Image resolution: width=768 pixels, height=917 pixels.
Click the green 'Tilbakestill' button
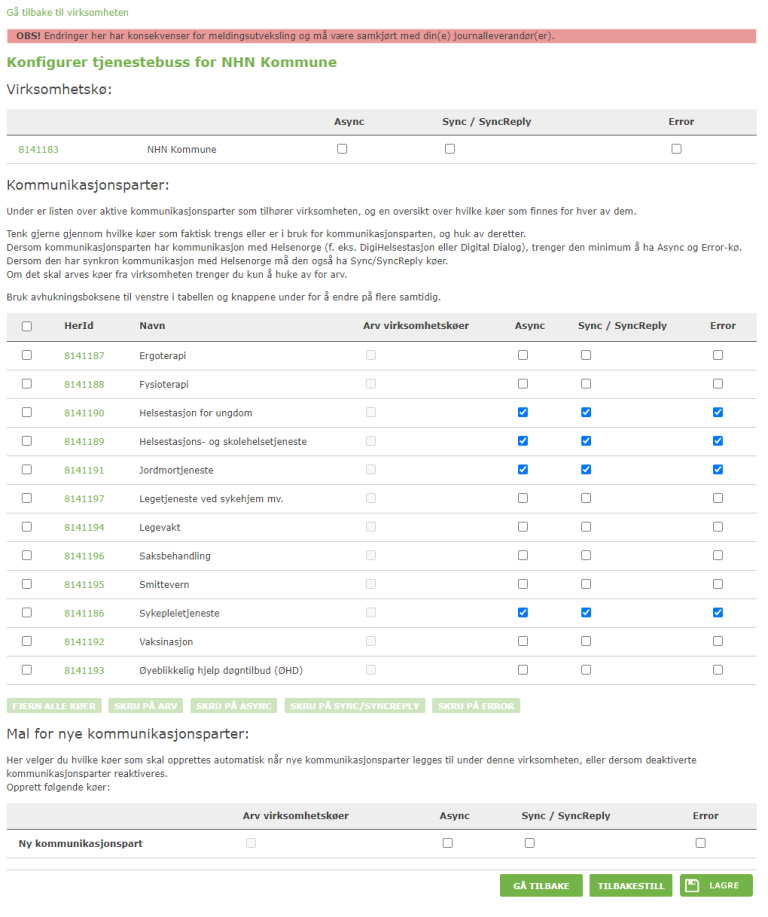click(x=631, y=886)
